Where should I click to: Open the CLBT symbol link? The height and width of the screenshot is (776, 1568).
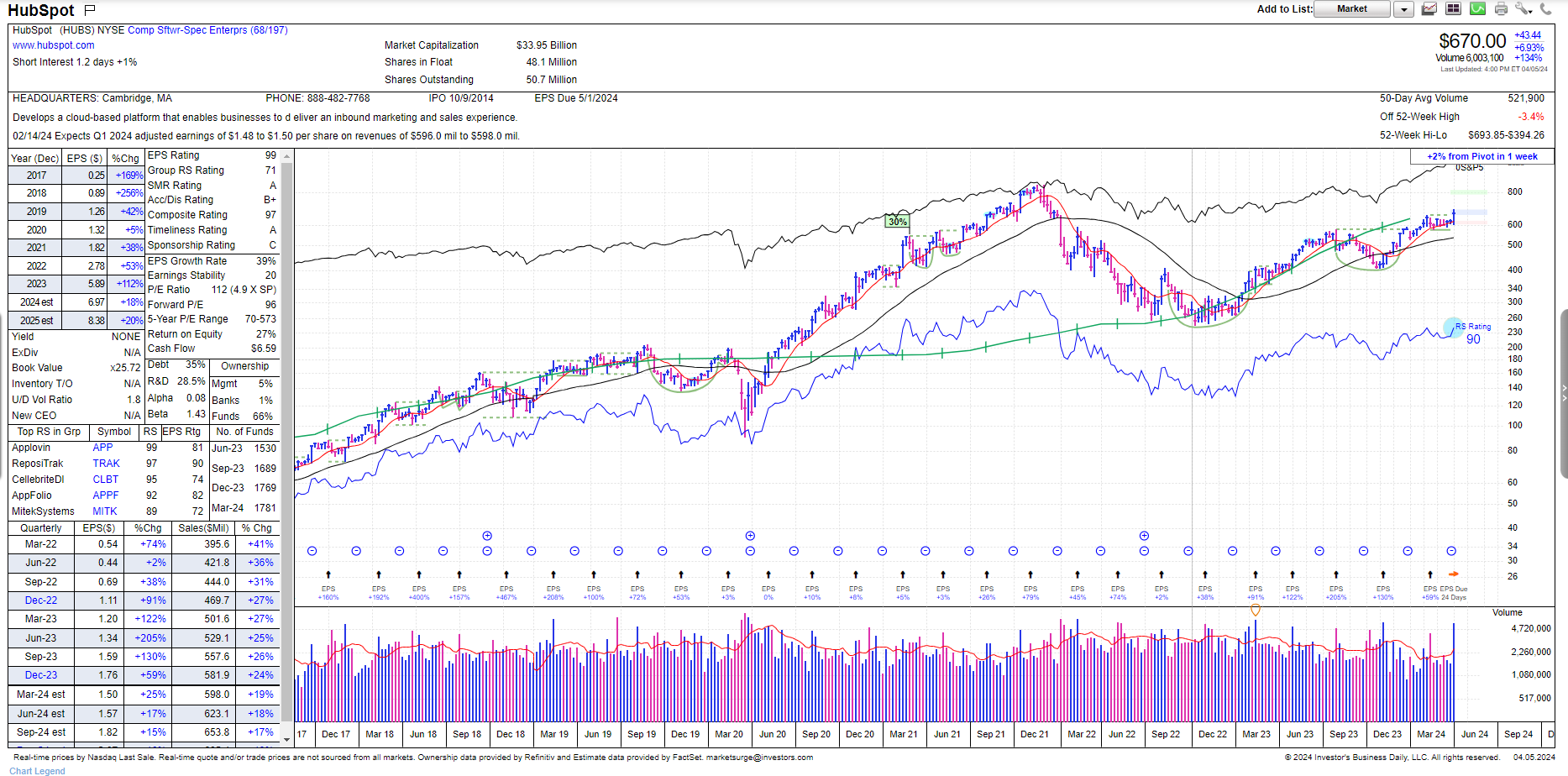106,480
